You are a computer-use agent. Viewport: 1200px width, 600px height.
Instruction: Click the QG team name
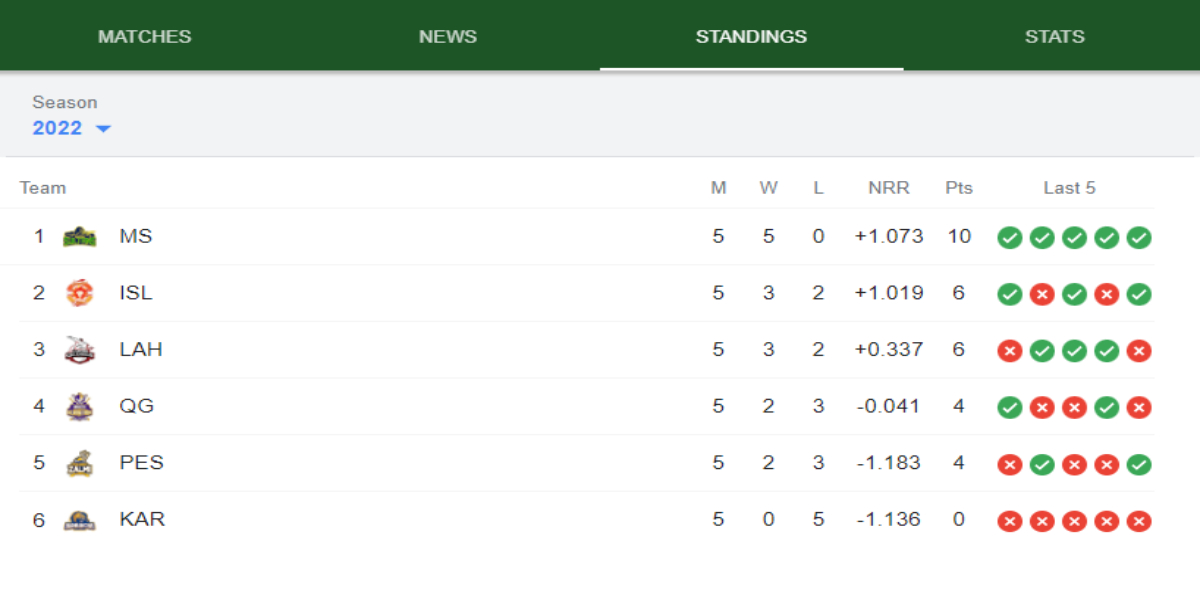pos(137,406)
